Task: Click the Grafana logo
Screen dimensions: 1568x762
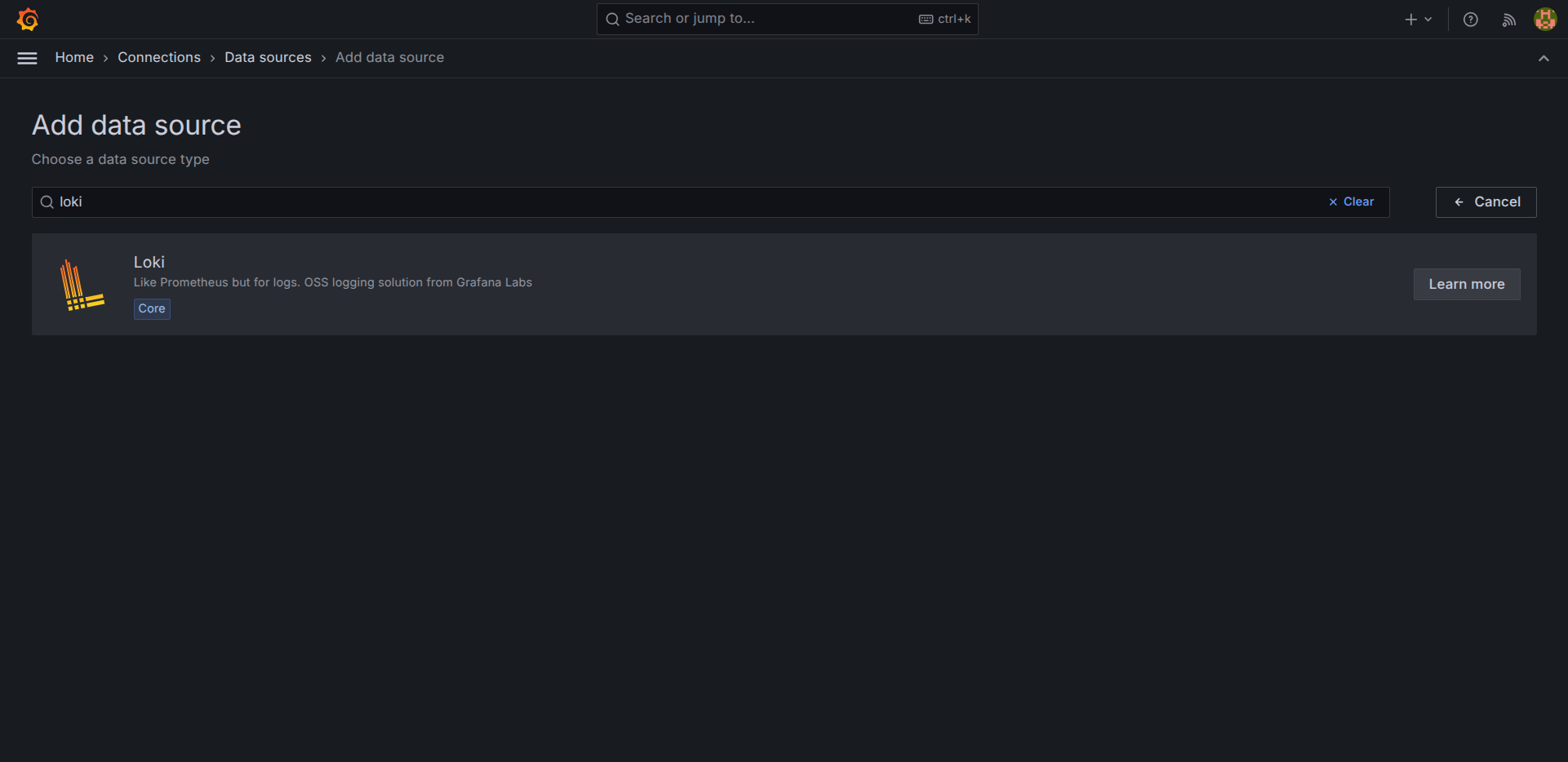Action: click(x=28, y=19)
